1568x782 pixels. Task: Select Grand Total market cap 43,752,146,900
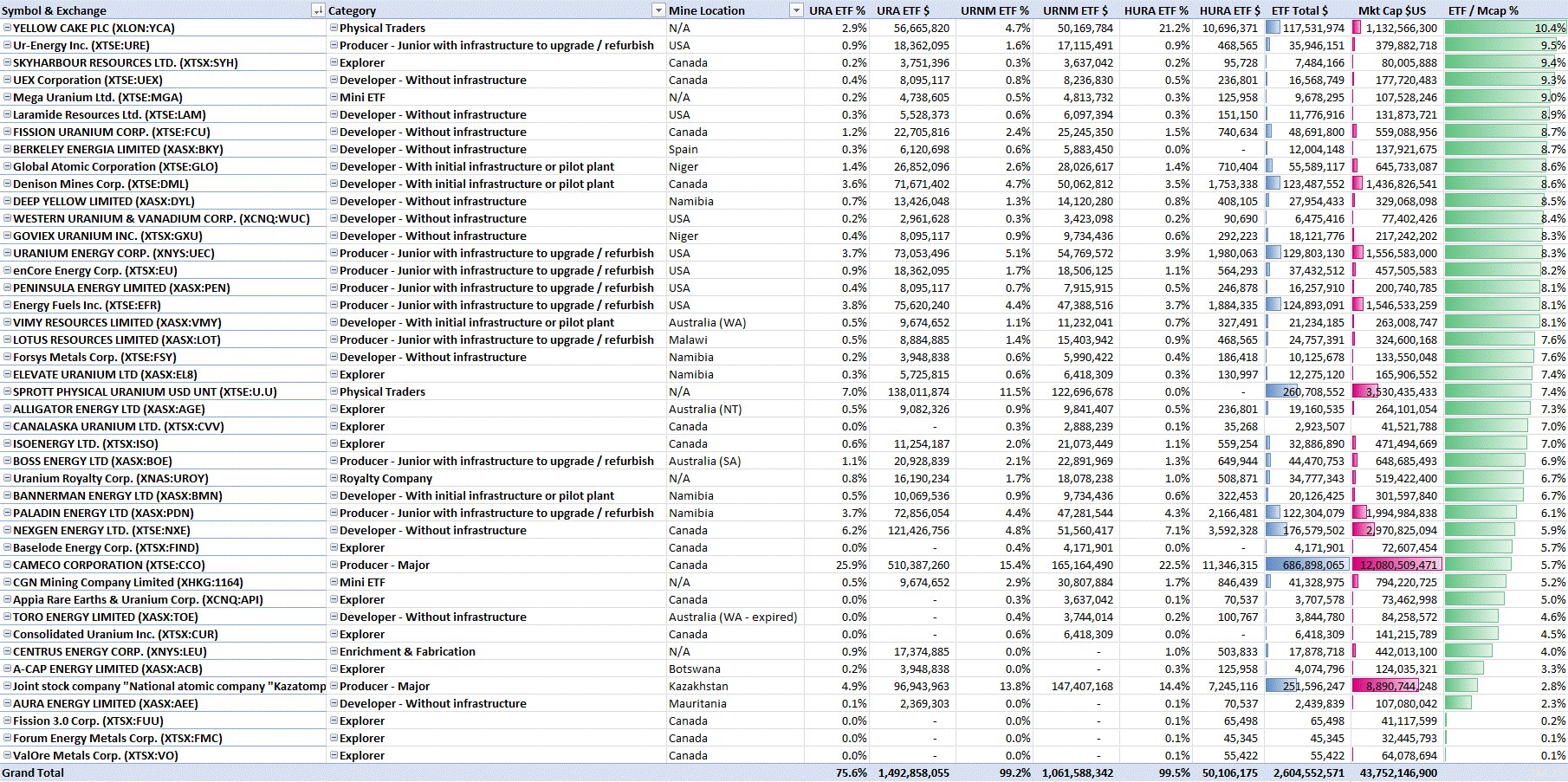coord(1398,772)
